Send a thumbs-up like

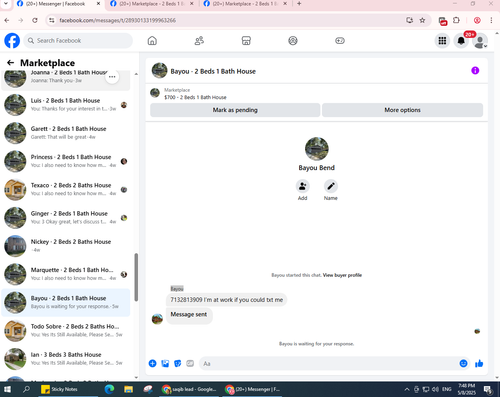479,363
